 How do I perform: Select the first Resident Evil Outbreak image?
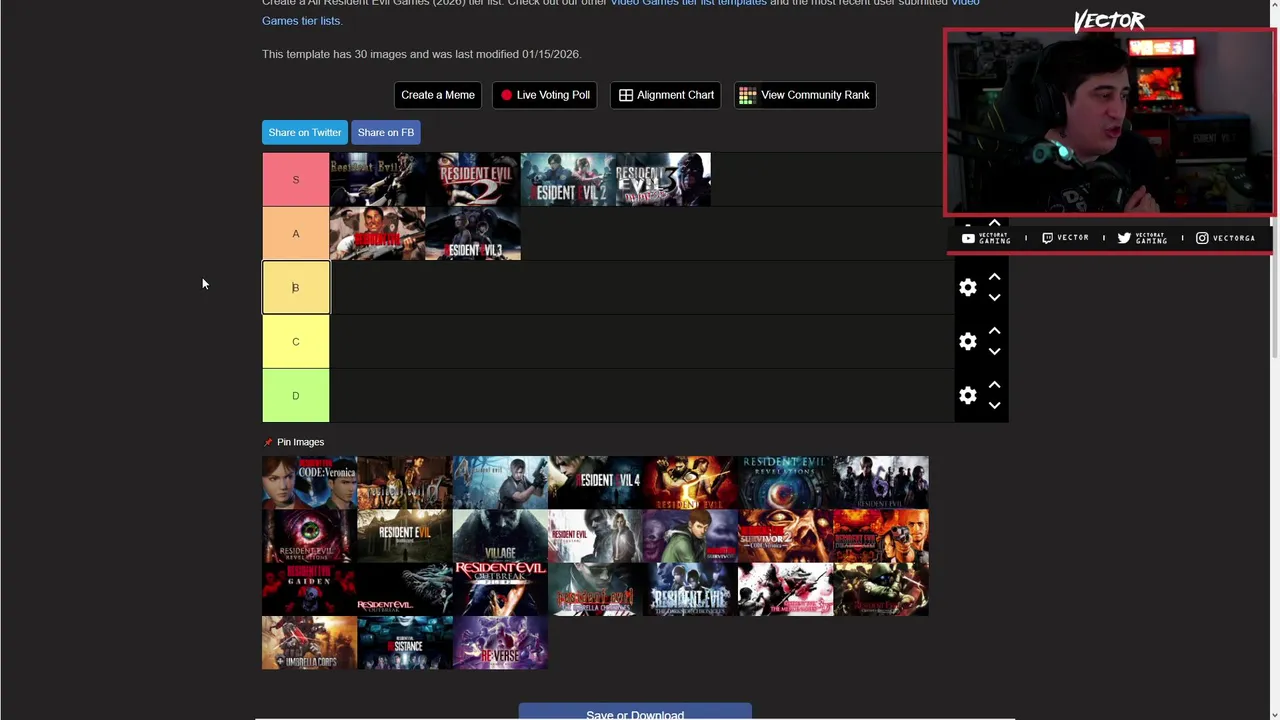[x=405, y=589]
